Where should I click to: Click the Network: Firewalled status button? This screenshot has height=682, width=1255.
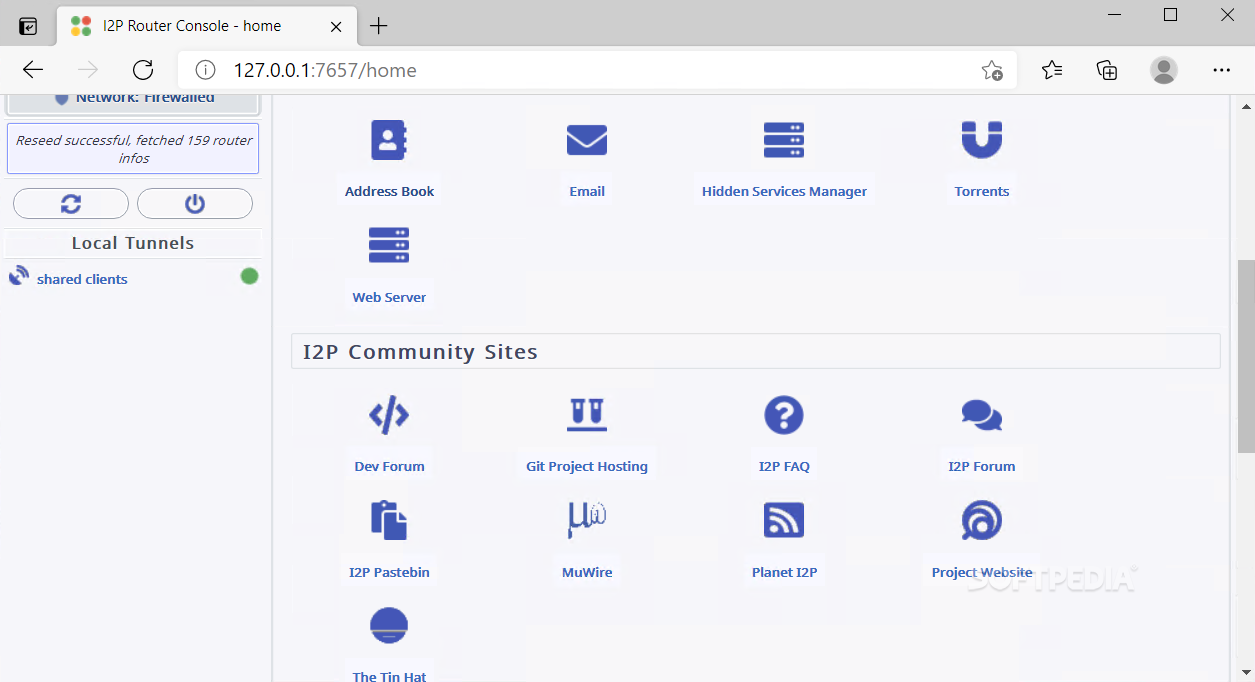pyautogui.click(x=133, y=102)
